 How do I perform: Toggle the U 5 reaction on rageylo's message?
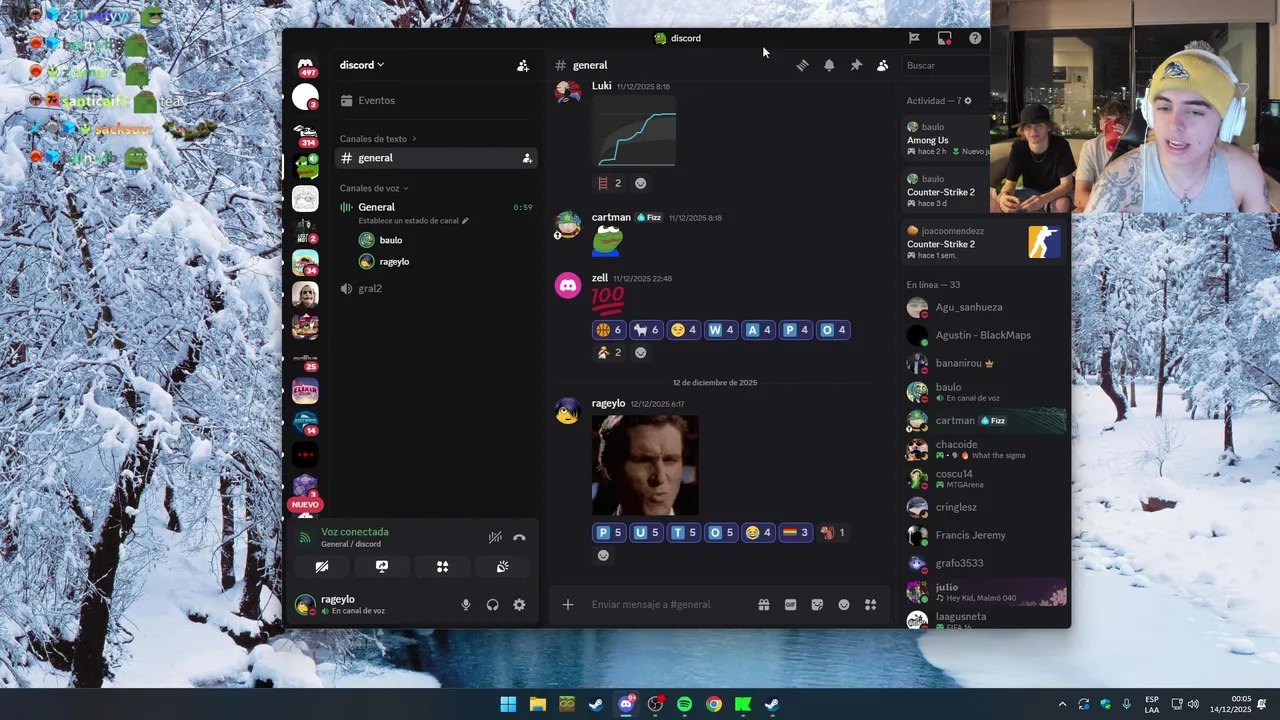[x=647, y=532]
